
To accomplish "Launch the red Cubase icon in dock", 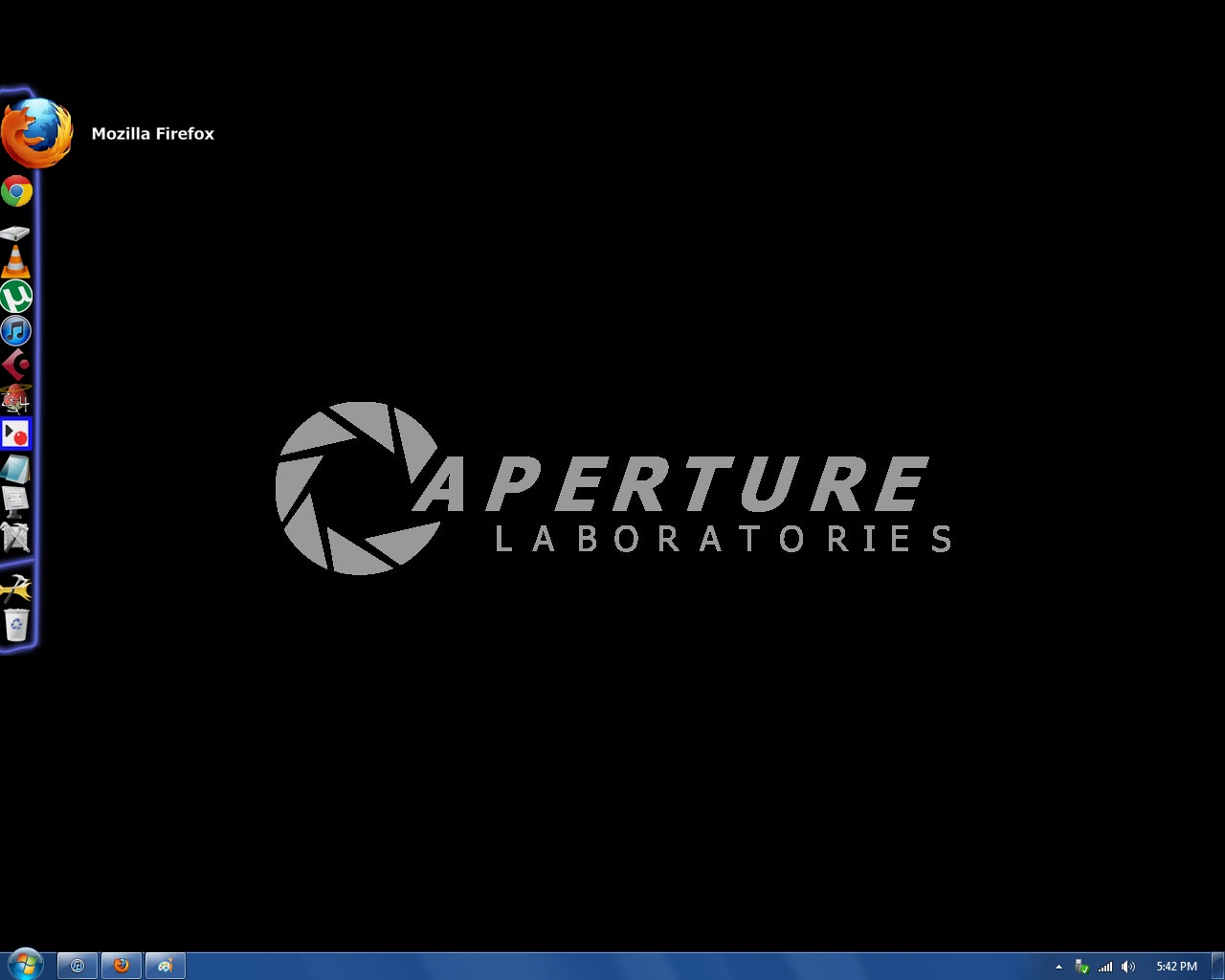I will click(16, 365).
